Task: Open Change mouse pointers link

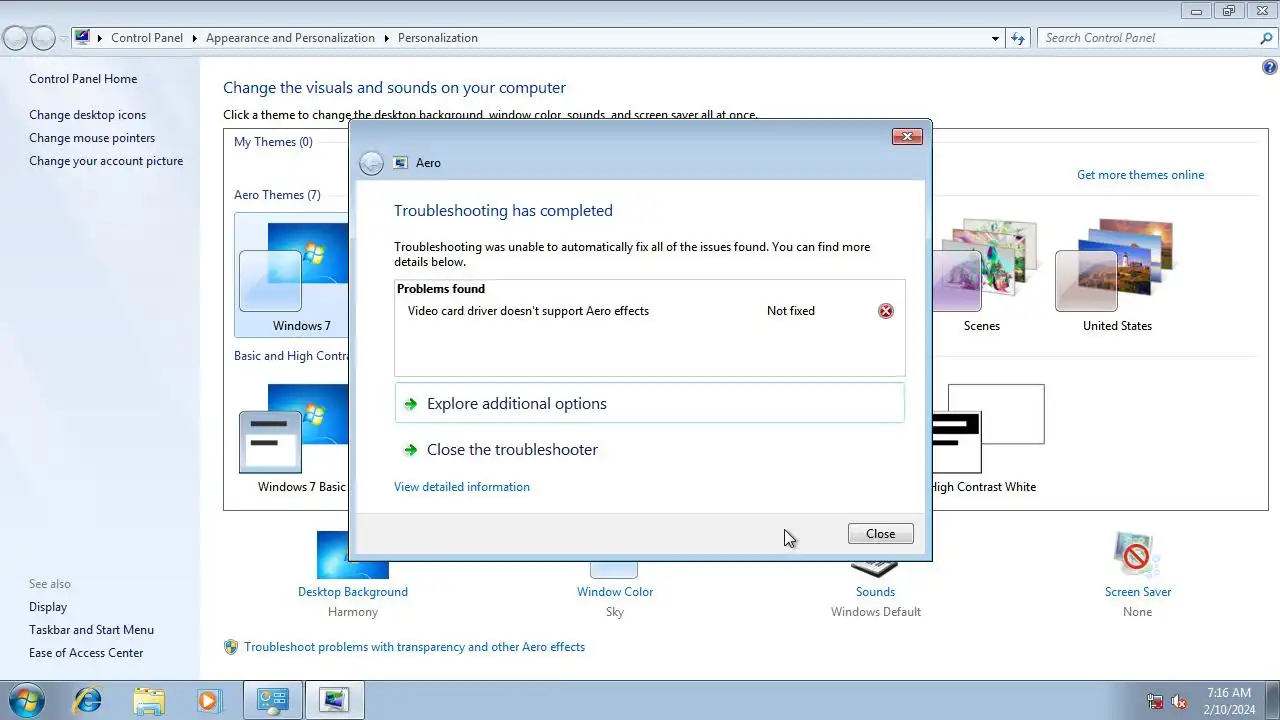Action: point(92,138)
